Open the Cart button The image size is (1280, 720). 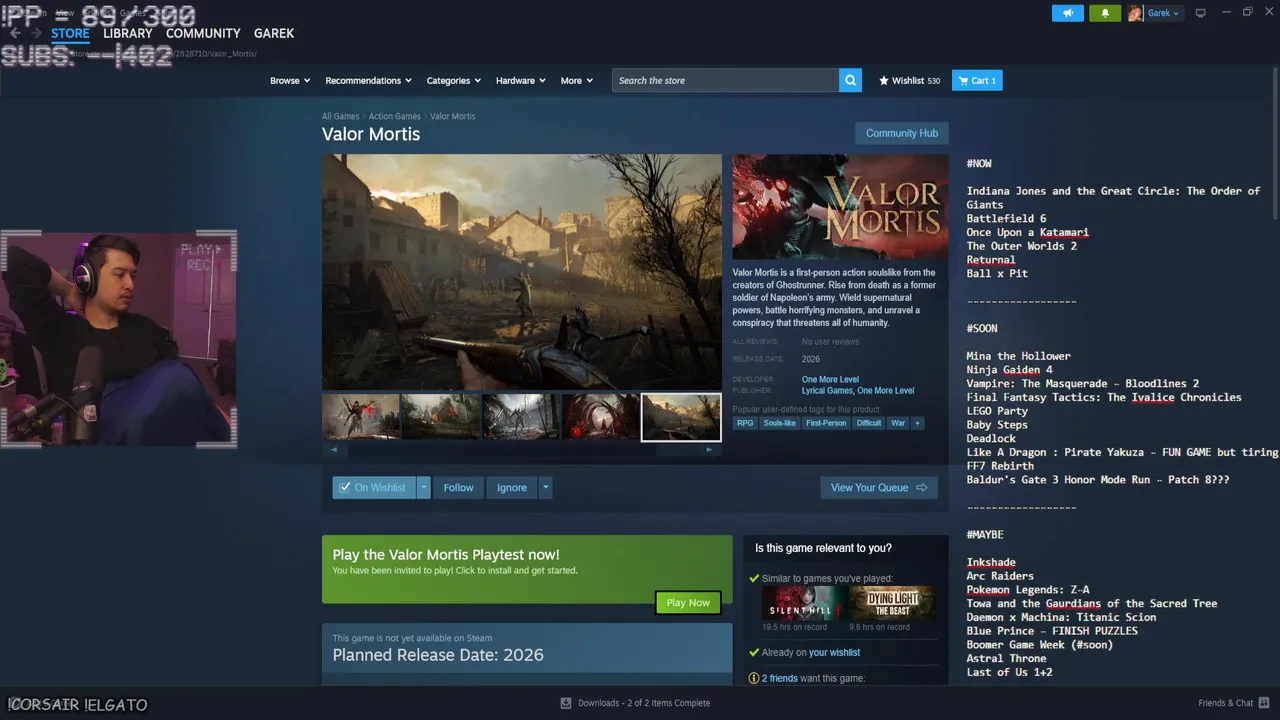[x=977, y=80]
